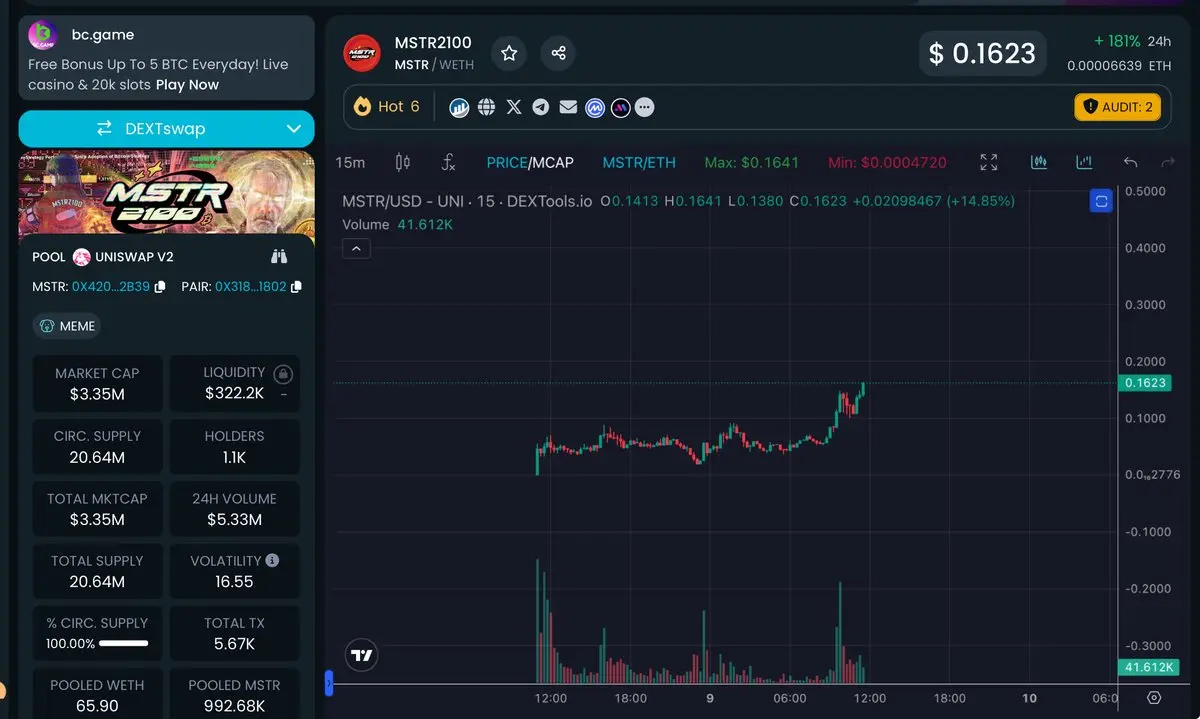Screen dimensions: 1200x719
Task: Click the blue handle at chart's left edge
Action: click(x=328, y=684)
